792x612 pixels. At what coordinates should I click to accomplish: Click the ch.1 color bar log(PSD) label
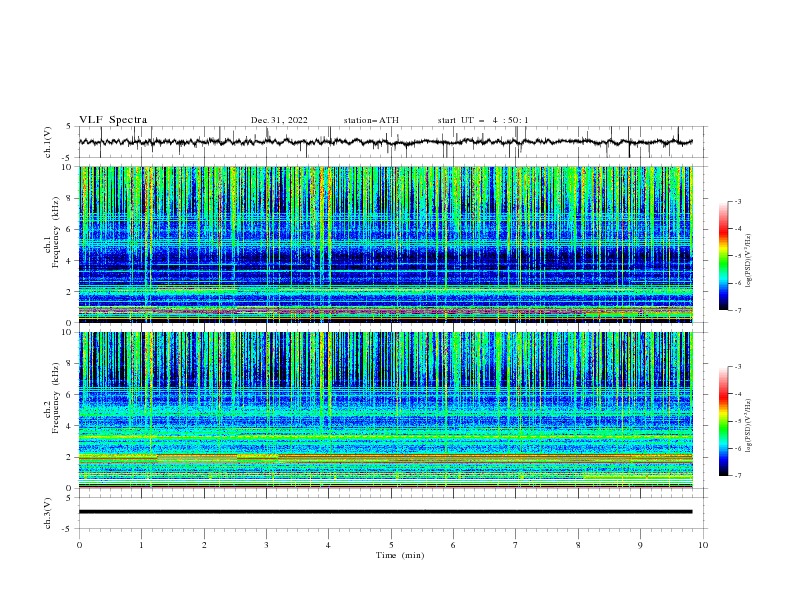pyautogui.click(x=749, y=261)
